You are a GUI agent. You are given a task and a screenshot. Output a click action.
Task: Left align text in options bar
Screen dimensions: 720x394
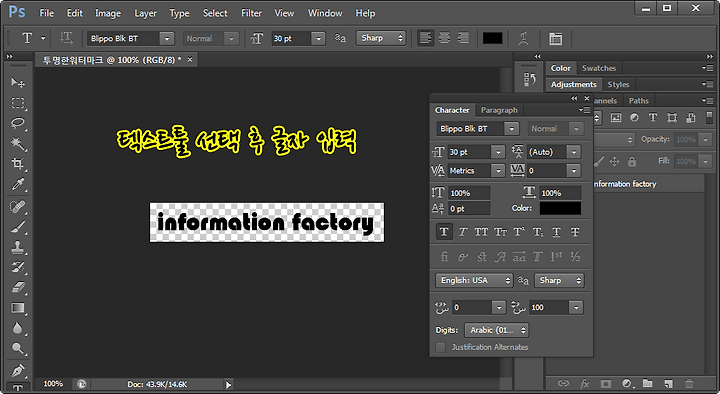coord(426,38)
